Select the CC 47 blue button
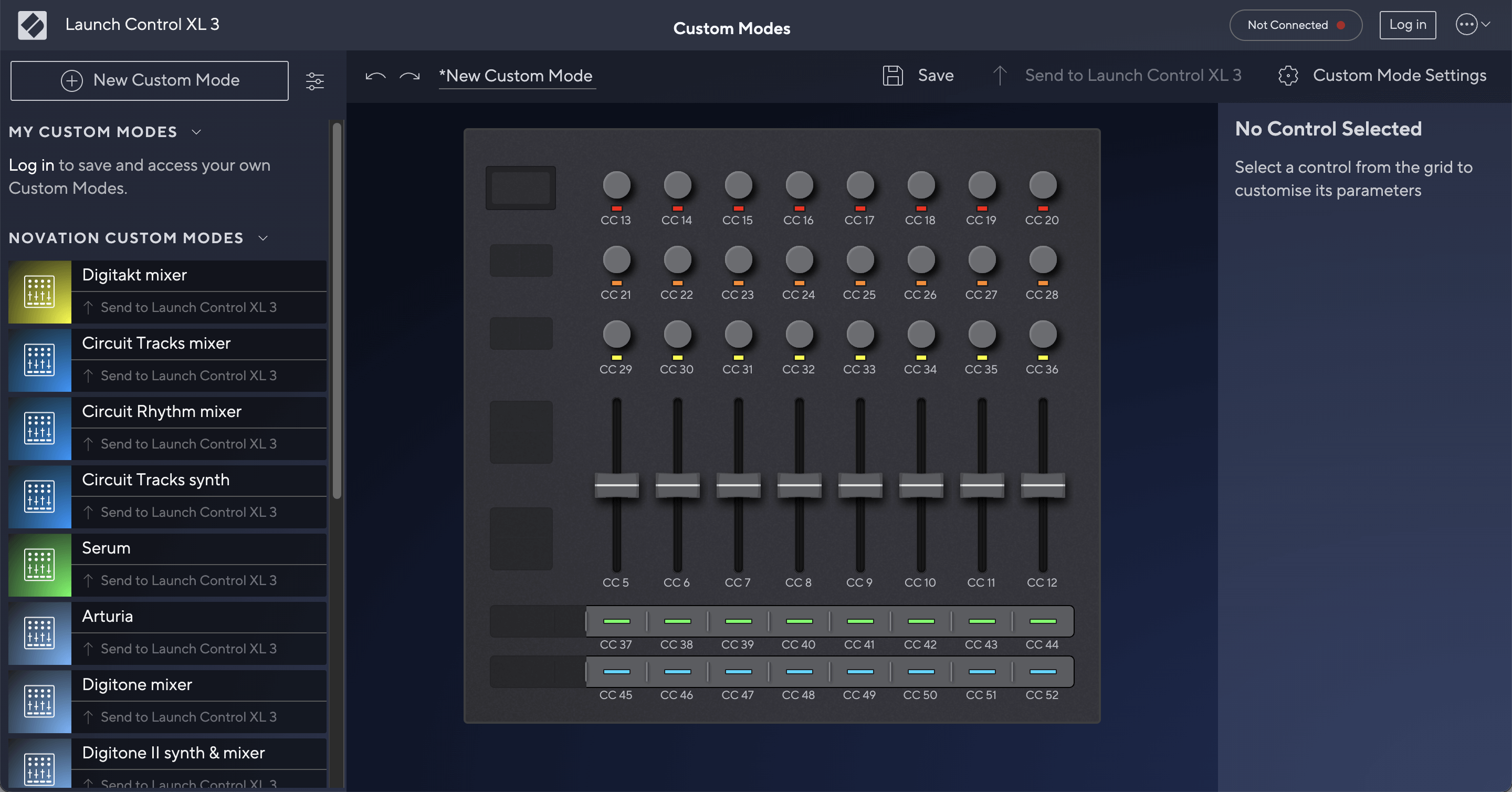This screenshot has height=792, width=1512. tap(738, 672)
